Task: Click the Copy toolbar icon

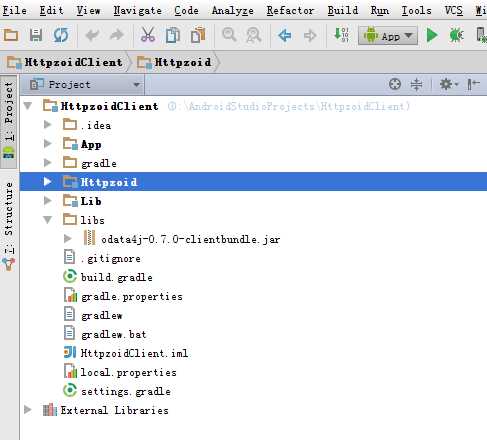Action: point(173,35)
